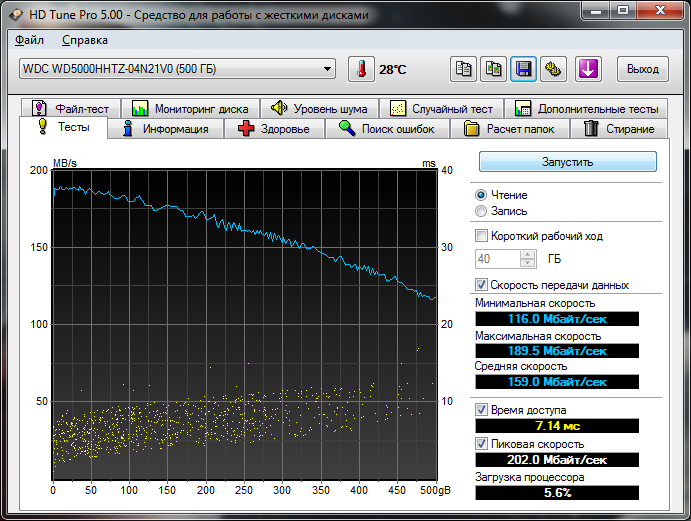Click the benchmark graph area

point(245,325)
